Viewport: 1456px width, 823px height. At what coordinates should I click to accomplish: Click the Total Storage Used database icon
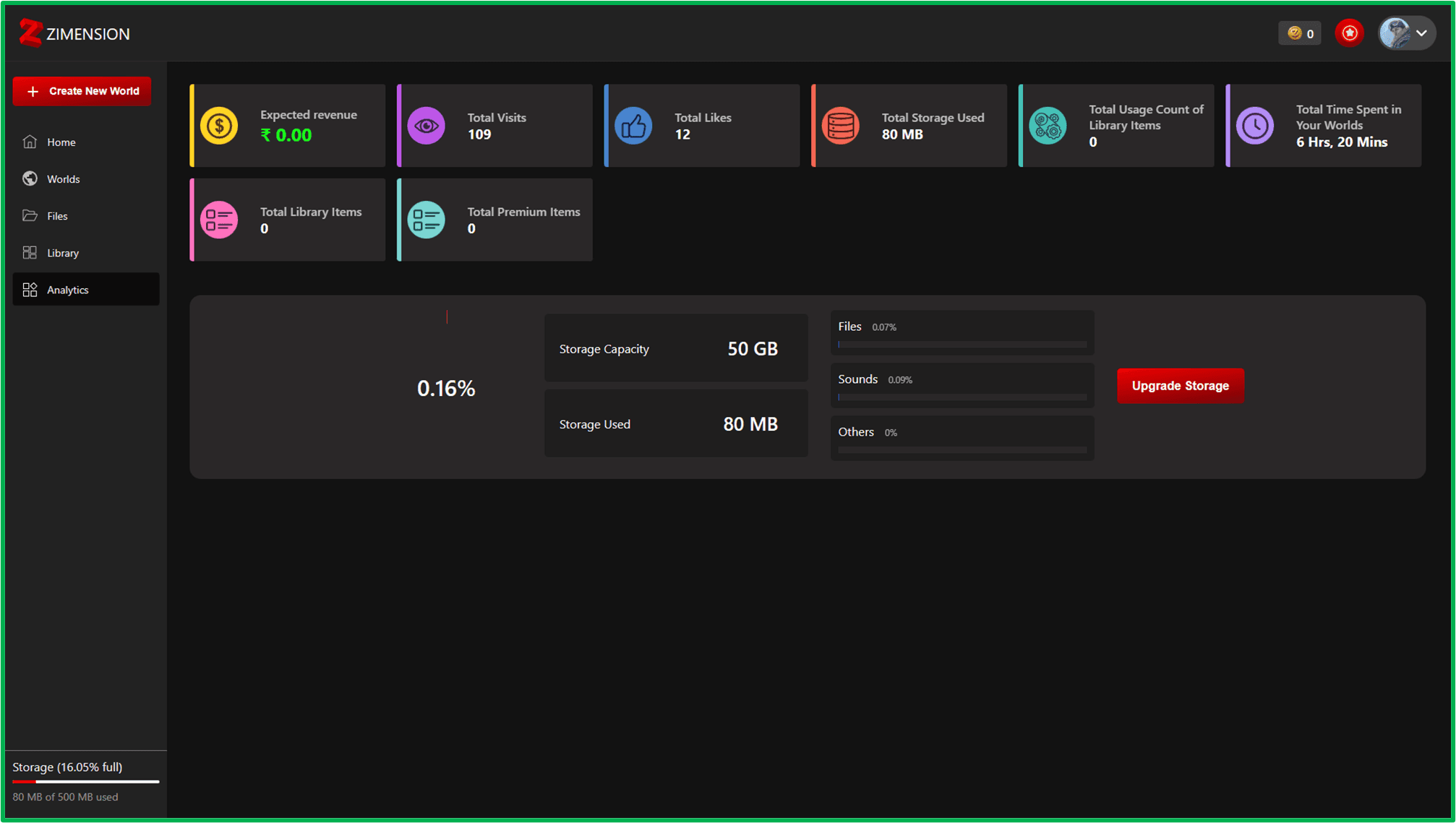(841, 126)
